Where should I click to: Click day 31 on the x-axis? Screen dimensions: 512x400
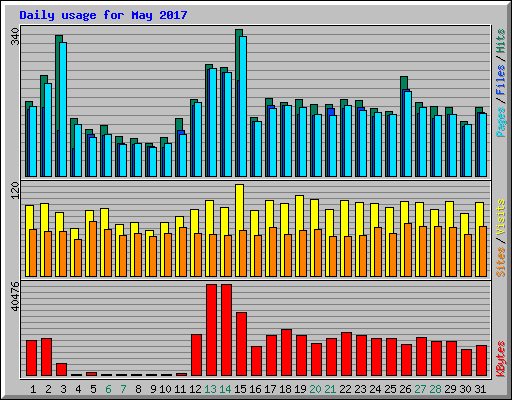point(480,389)
